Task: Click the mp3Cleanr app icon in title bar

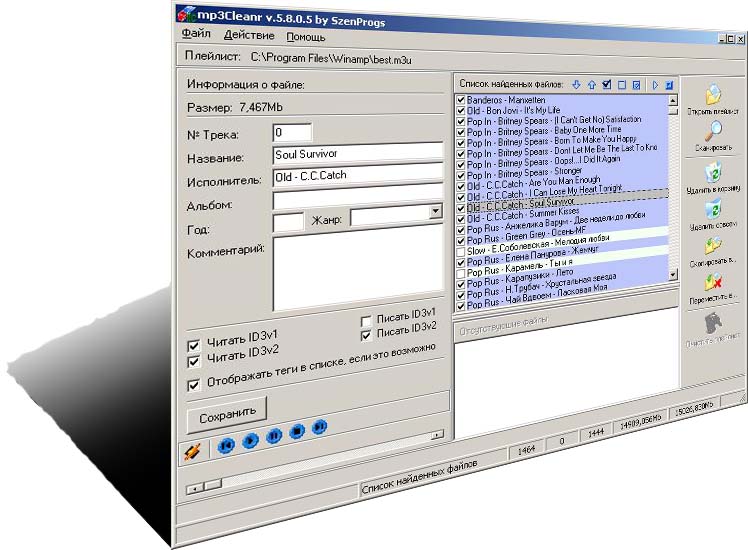Action: (187, 14)
